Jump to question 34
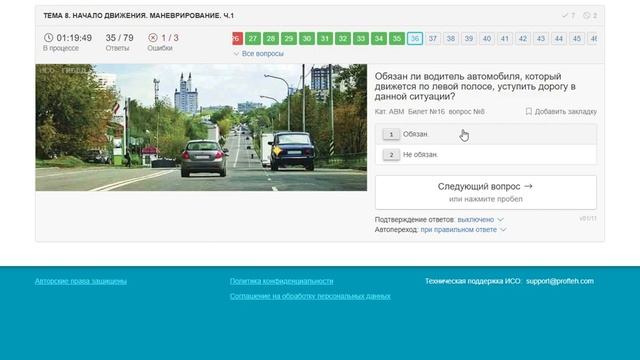Image resolution: width=640 pixels, height=360 pixels. tap(379, 39)
